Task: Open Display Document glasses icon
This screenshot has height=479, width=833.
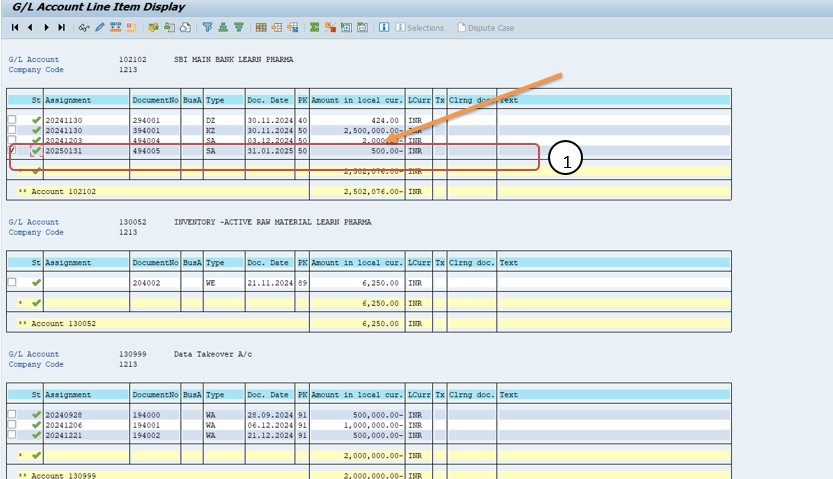Action: click(x=84, y=28)
